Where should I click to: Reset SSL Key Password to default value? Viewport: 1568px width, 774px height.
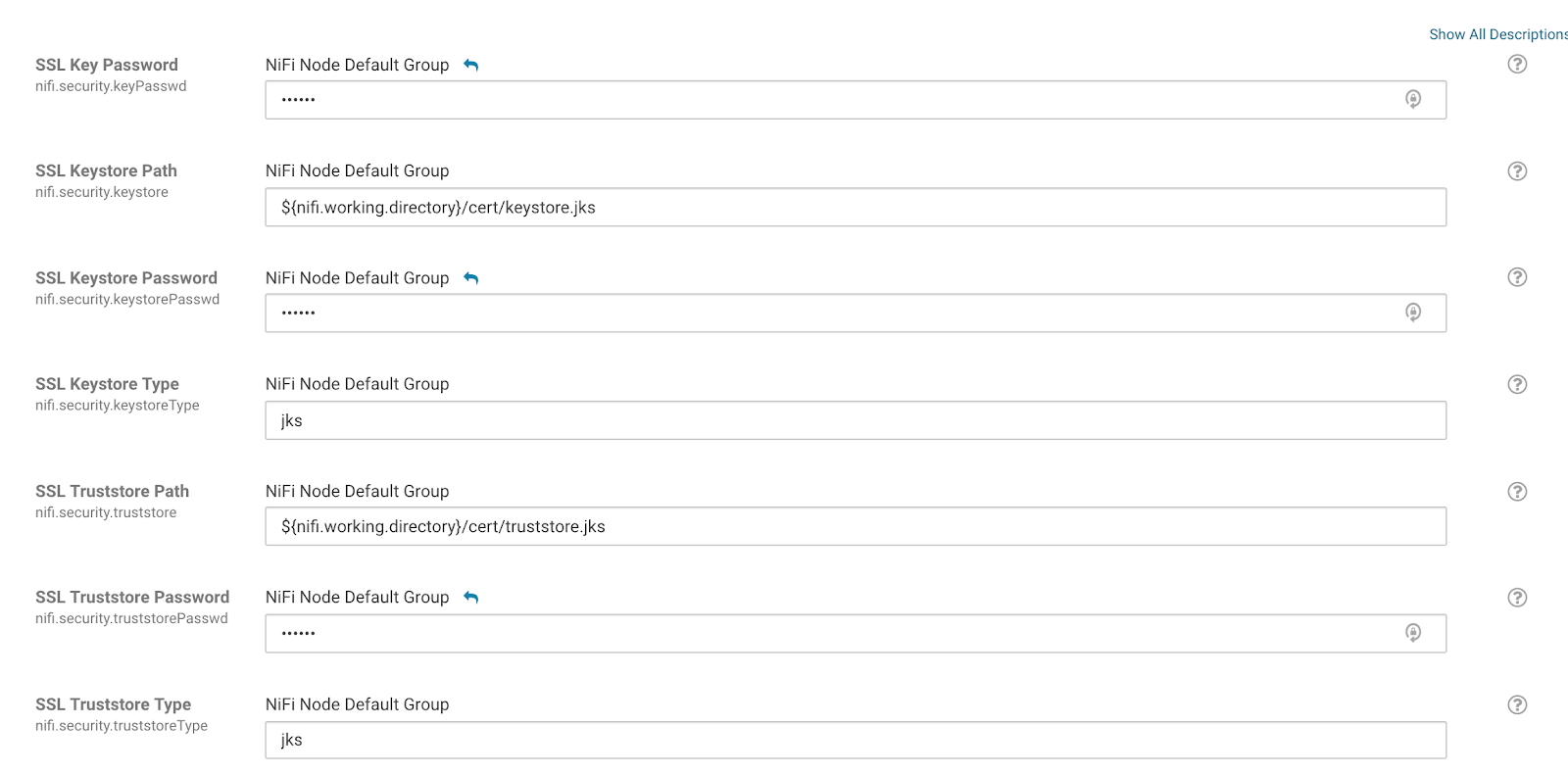tap(471, 66)
